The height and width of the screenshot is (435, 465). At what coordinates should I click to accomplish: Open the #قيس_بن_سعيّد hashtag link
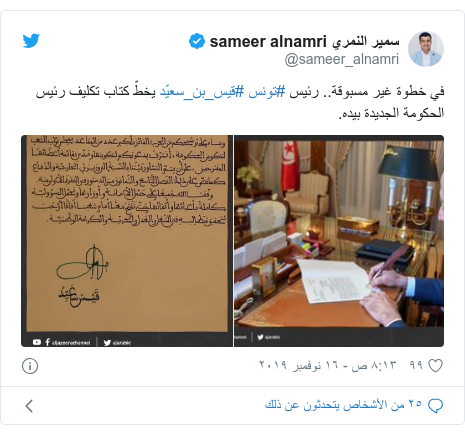pyautogui.click(x=202, y=91)
